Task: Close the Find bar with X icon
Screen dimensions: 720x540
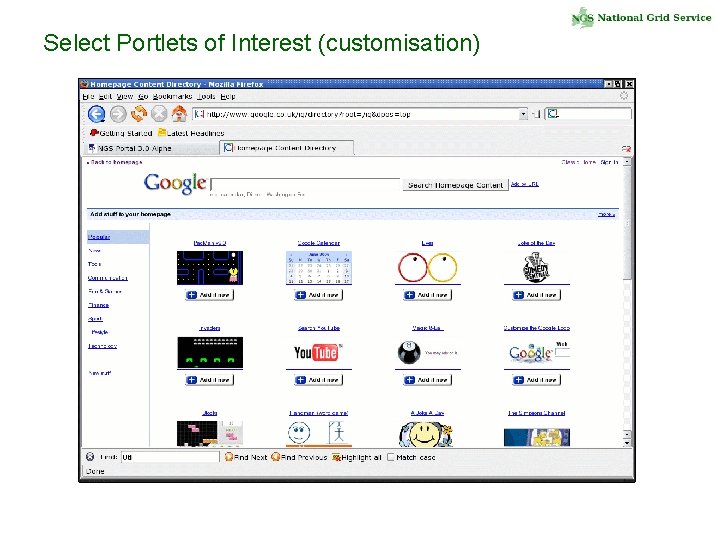Action: point(90,457)
